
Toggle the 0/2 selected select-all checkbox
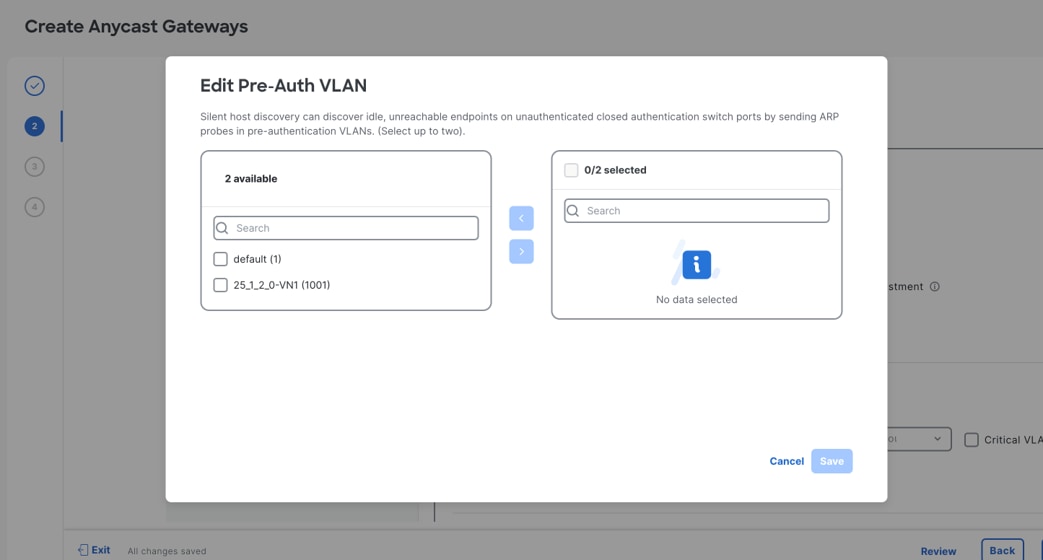tap(571, 170)
